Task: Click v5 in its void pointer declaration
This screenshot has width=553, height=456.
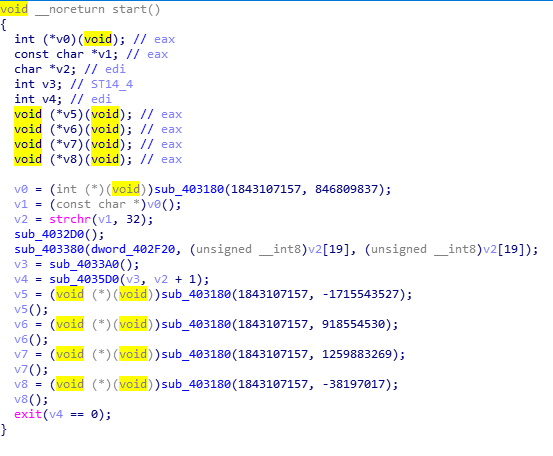Action: point(69,114)
